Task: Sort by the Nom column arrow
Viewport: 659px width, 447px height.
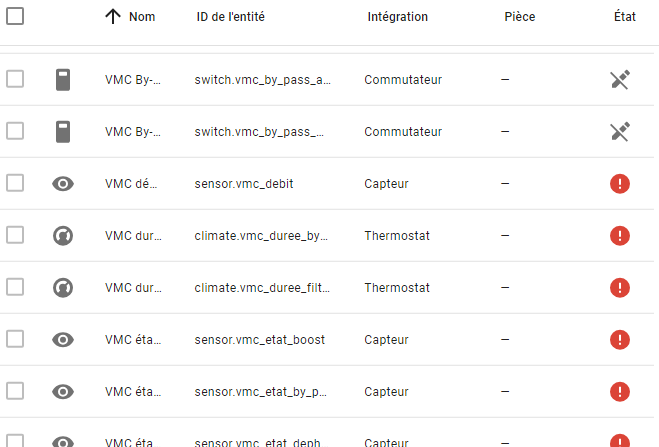Action: coord(113,17)
